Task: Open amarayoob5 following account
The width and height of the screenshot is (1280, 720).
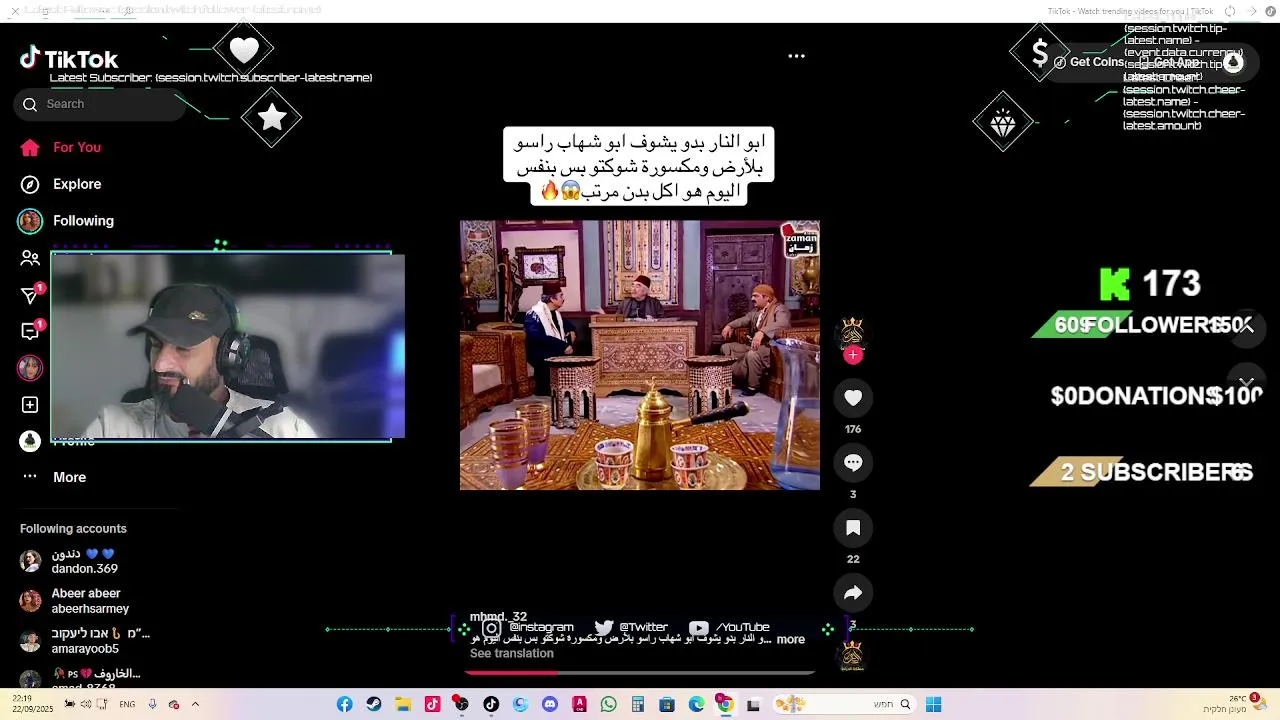Action: click(85, 641)
